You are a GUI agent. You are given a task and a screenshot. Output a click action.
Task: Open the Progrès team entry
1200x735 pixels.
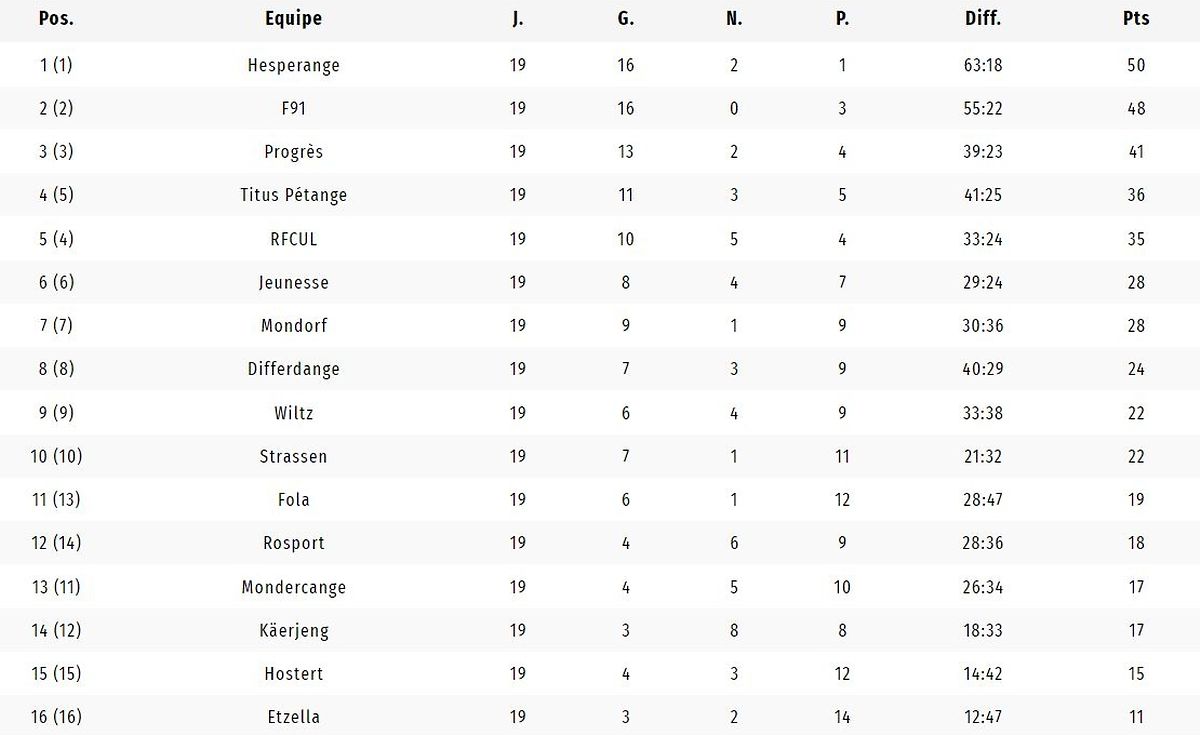coord(293,152)
